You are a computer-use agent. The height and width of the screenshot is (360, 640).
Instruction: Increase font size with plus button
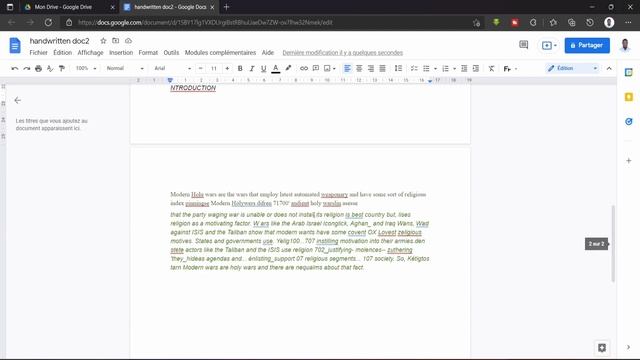pos(227,69)
